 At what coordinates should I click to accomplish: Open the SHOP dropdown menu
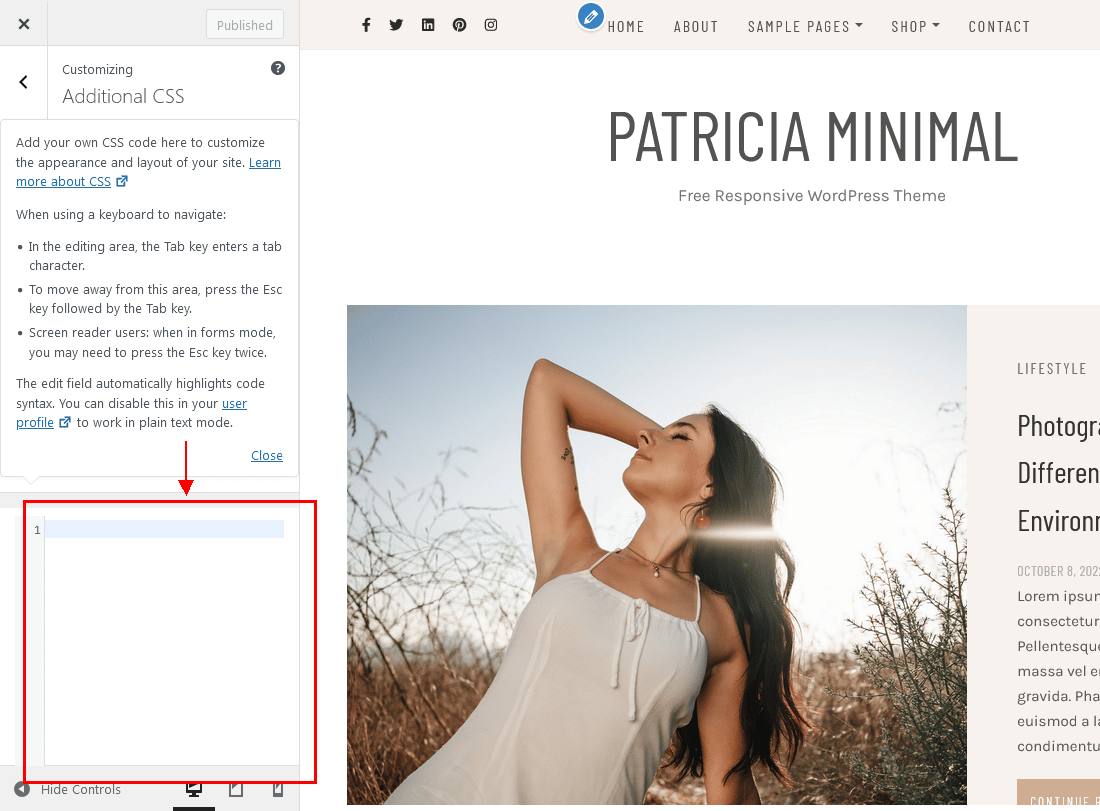pyautogui.click(x=915, y=26)
